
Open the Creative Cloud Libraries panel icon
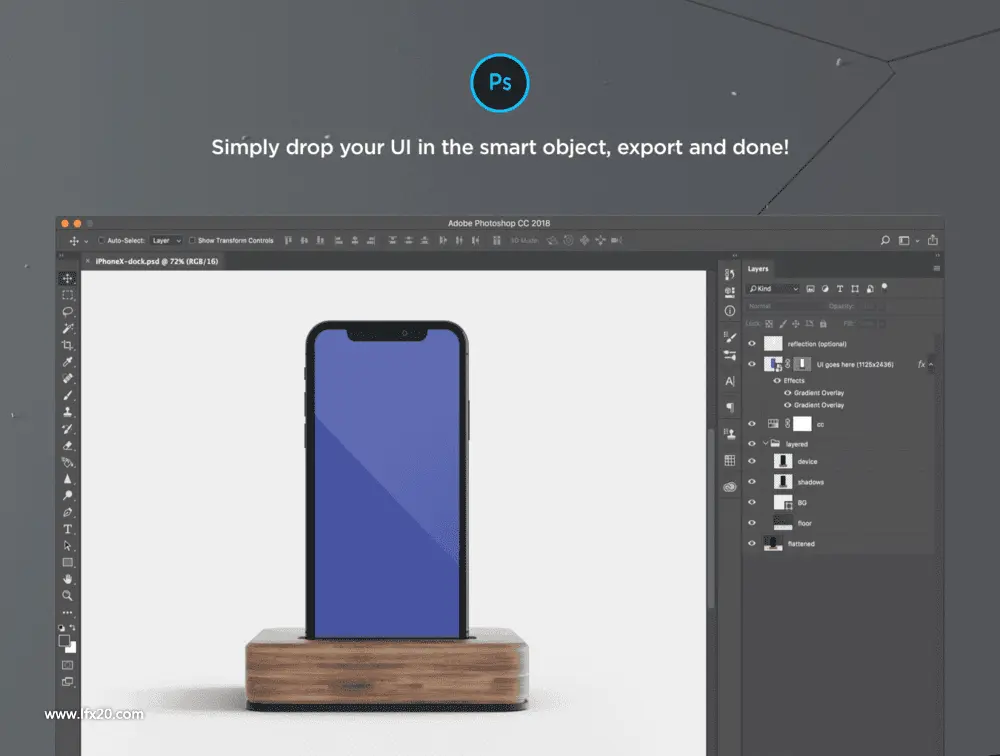(730, 487)
